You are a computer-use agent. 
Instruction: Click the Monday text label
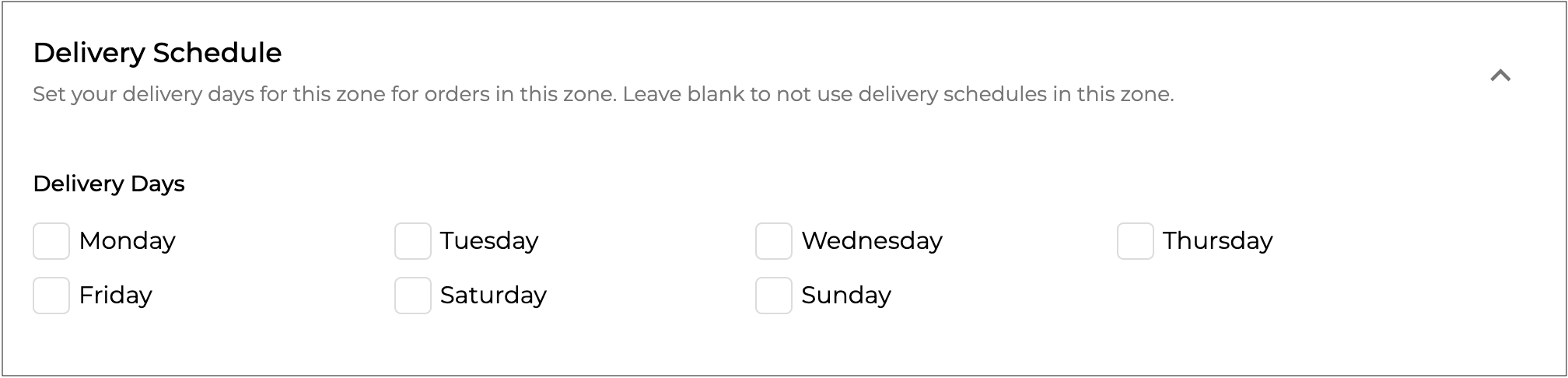pos(127,241)
